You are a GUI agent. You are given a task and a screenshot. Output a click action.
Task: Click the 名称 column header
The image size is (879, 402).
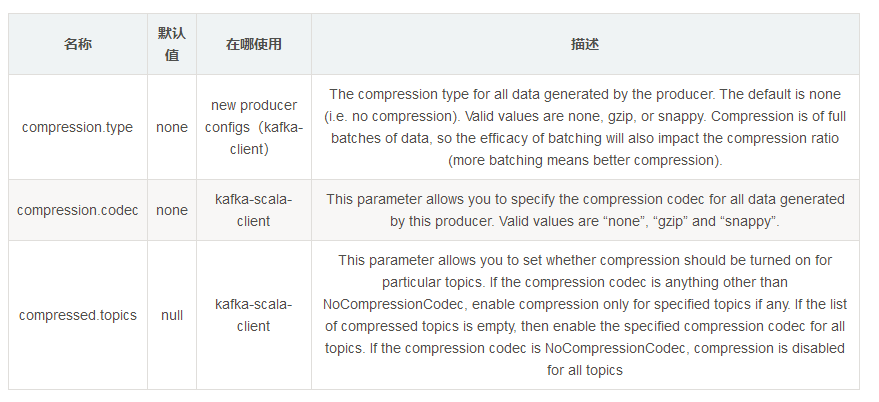click(77, 44)
